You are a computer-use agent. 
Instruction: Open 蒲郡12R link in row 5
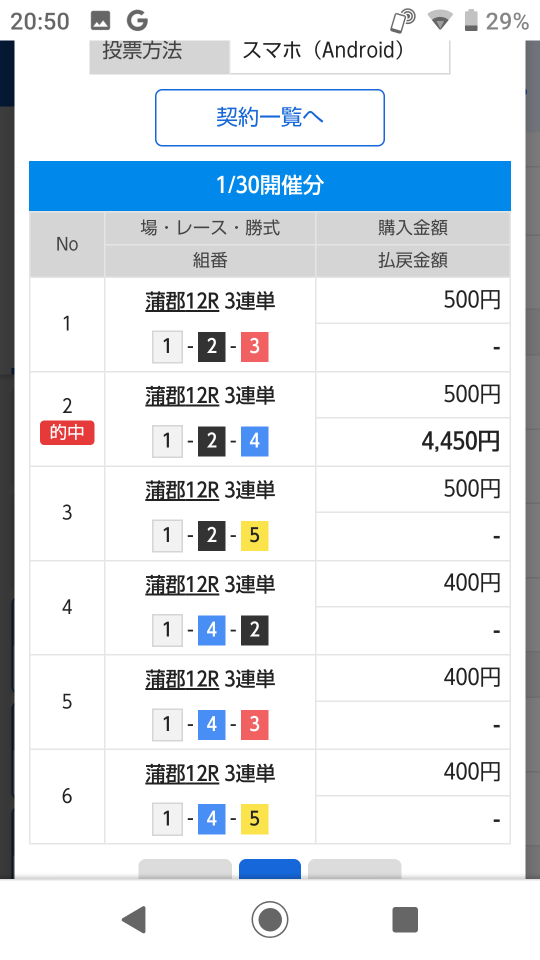click(x=182, y=678)
